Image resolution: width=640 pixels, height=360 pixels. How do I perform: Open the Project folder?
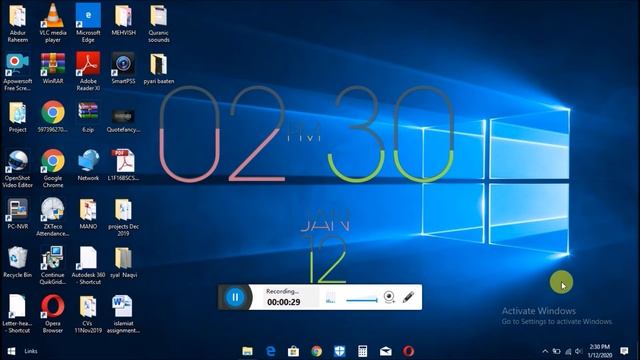pyautogui.click(x=18, y=117)
